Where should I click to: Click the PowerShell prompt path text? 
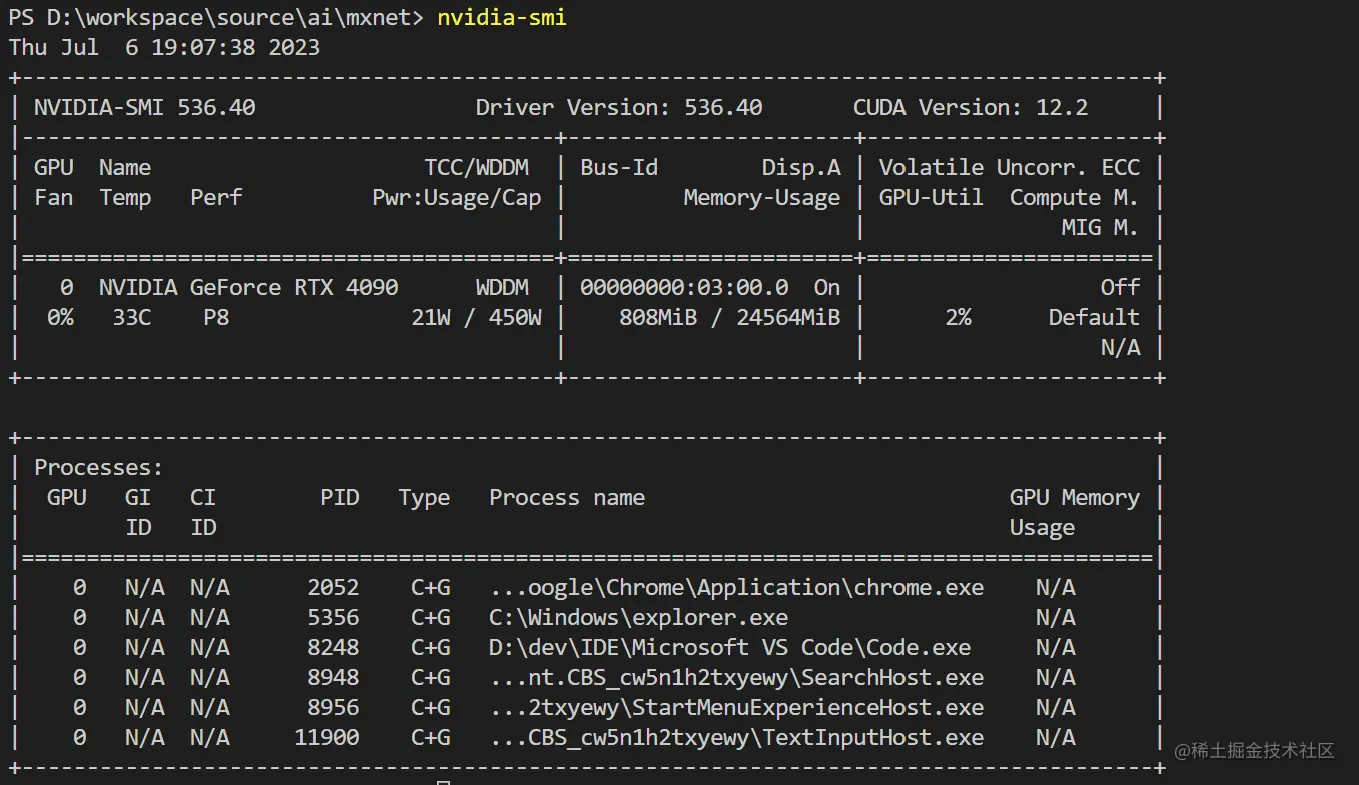click(x=215, y=17)
